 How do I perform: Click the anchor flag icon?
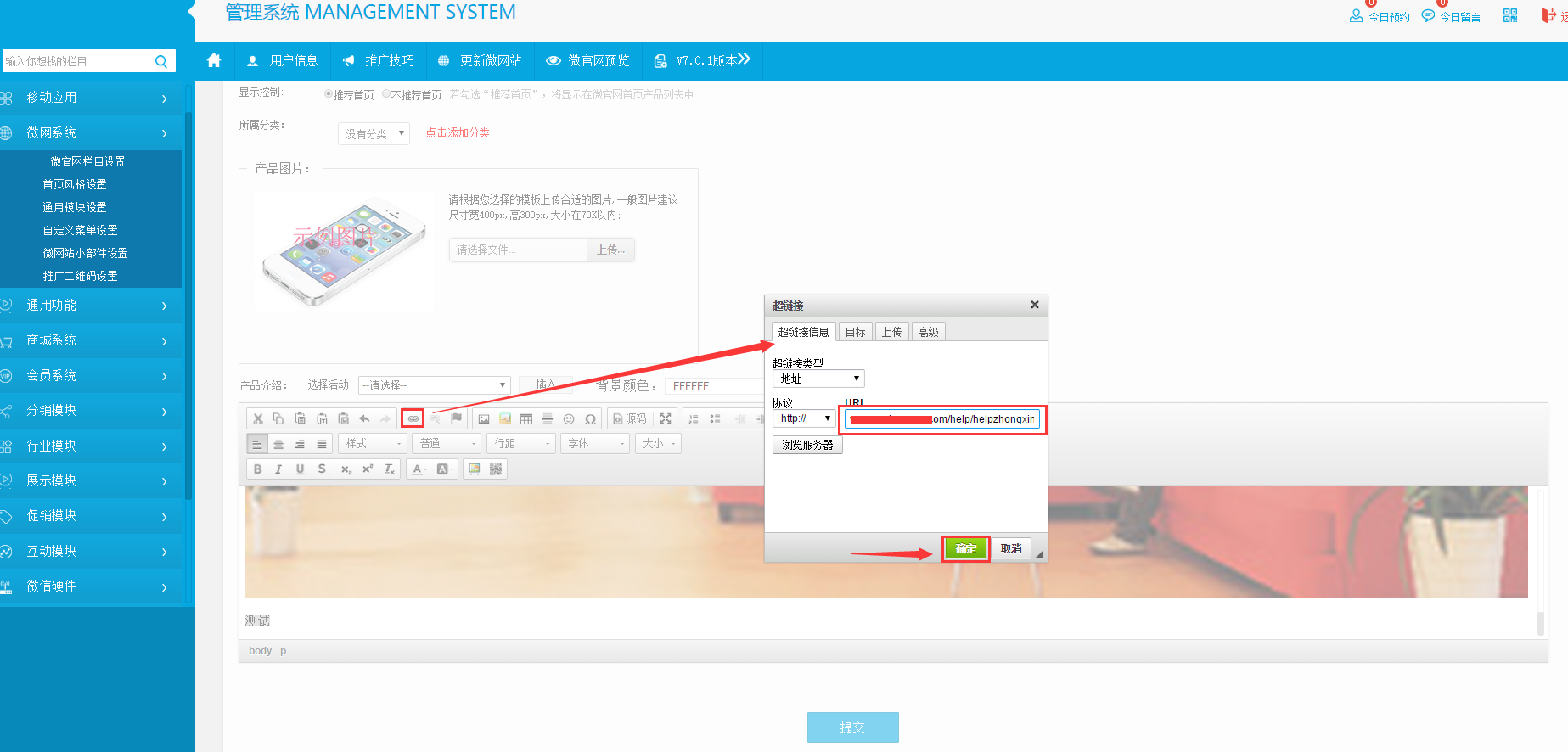456,418
